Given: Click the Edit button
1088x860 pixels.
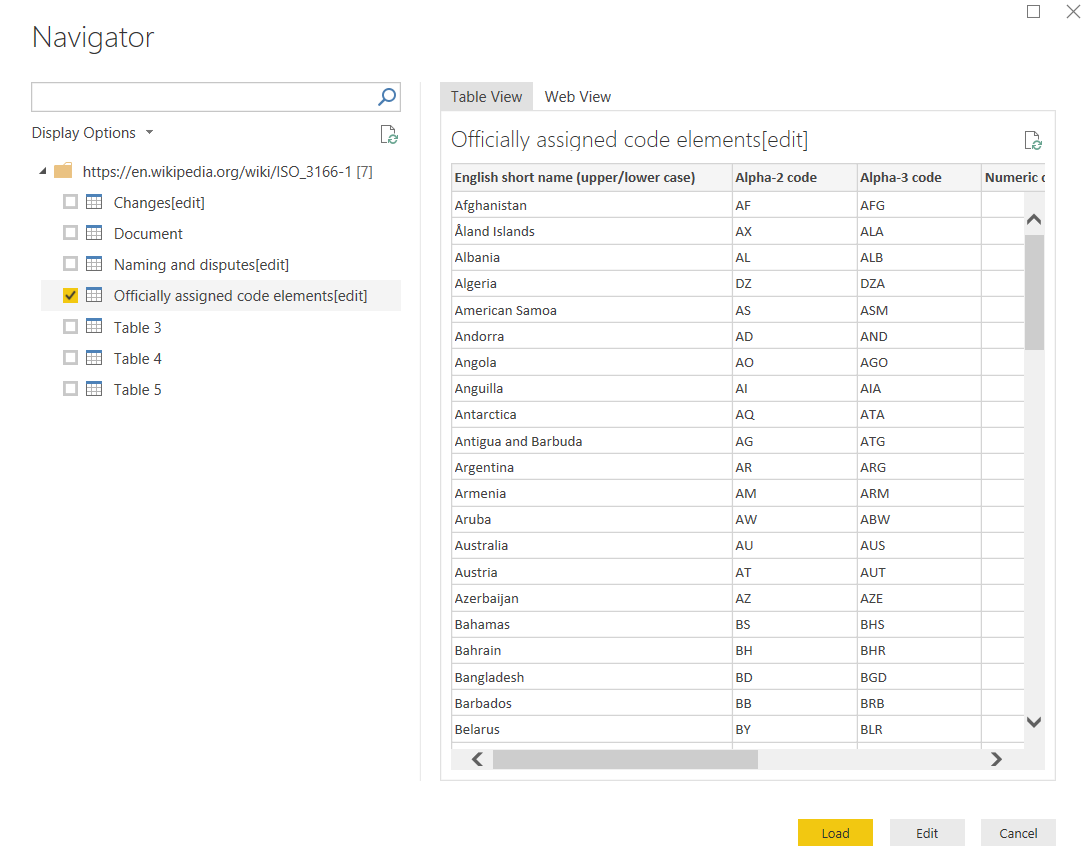Looking at the screenshot, I should [927, 833].
